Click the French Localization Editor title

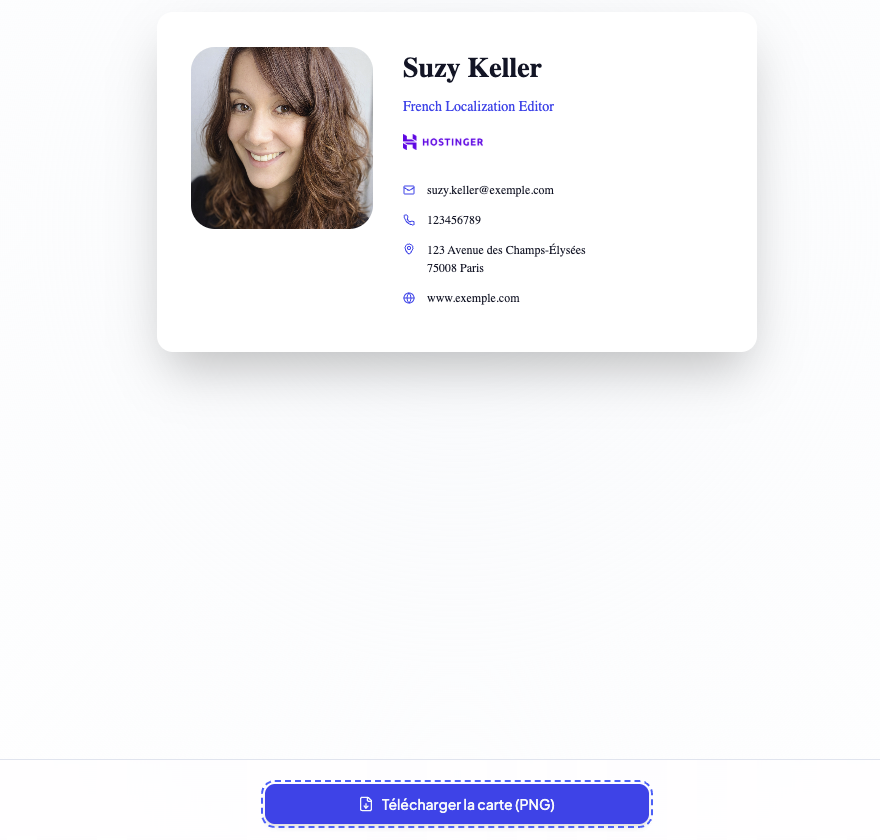[x=478, y=106]
